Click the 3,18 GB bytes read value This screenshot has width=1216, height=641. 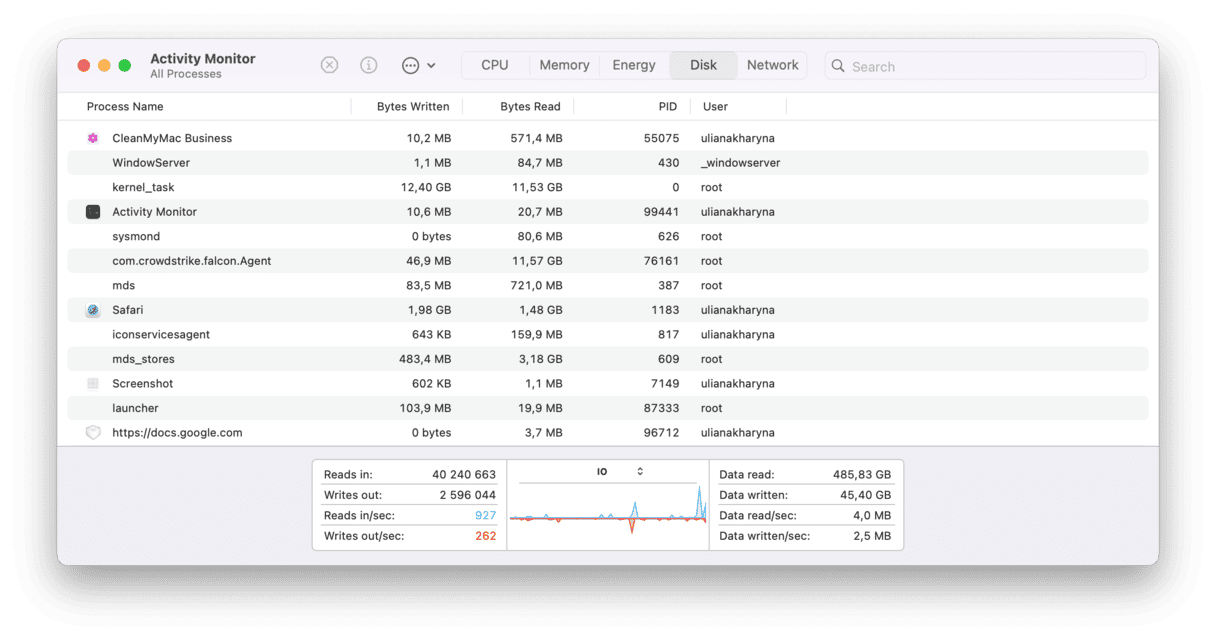(x=540, y=359)
